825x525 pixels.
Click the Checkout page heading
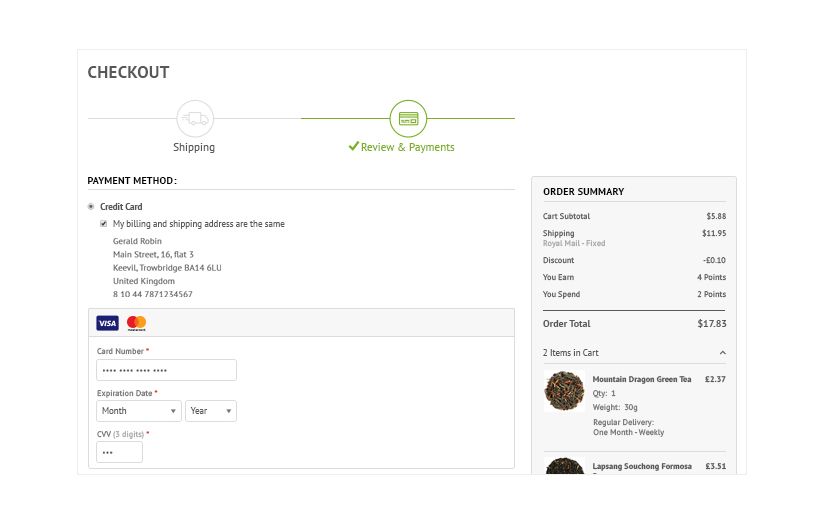pos(128,72)
